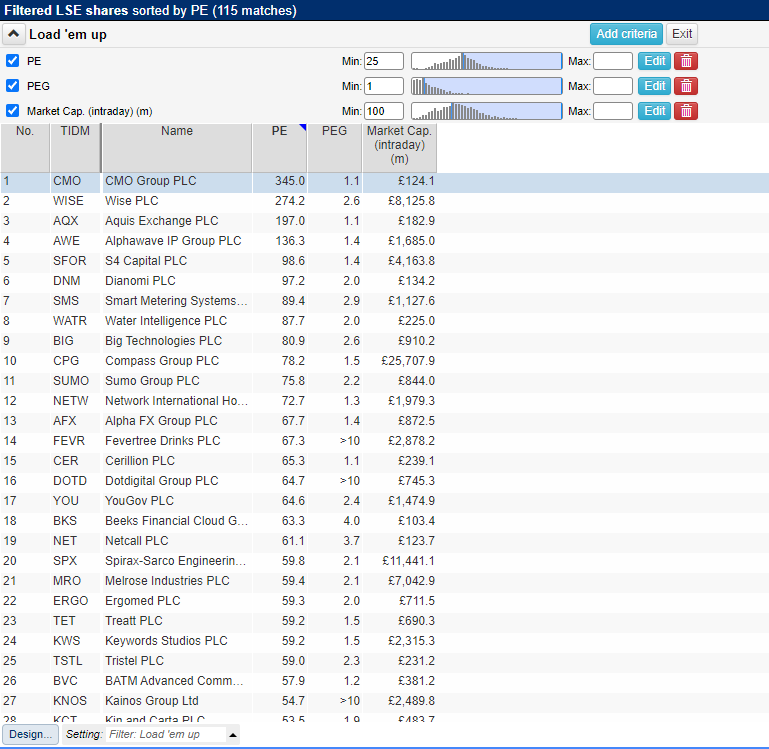Click the Add criteria button
Viewport: 769px width, 749px height.
click(x=626, y=34)
